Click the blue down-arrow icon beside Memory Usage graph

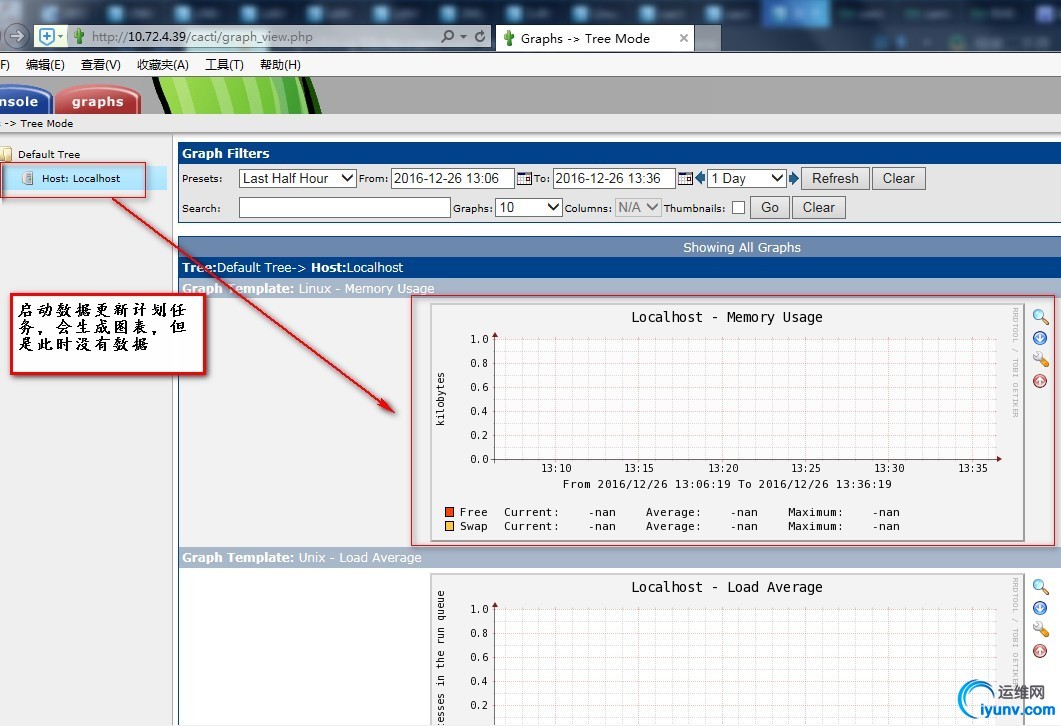1040,338
